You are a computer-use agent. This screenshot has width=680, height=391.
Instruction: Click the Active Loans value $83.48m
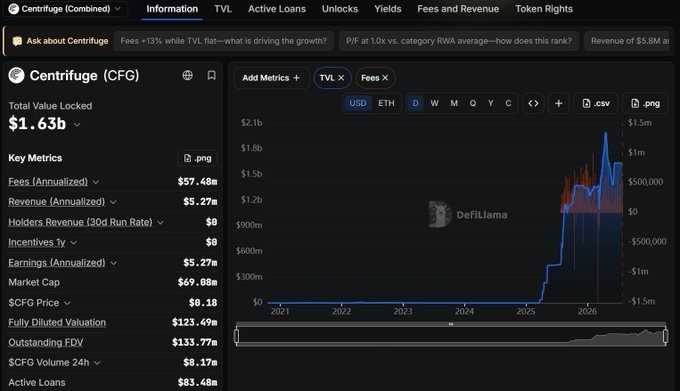tap(197, 383)
